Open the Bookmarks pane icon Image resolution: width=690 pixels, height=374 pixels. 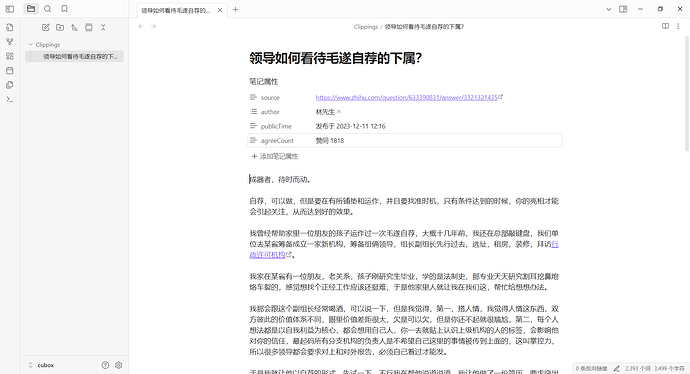[64, 9]
